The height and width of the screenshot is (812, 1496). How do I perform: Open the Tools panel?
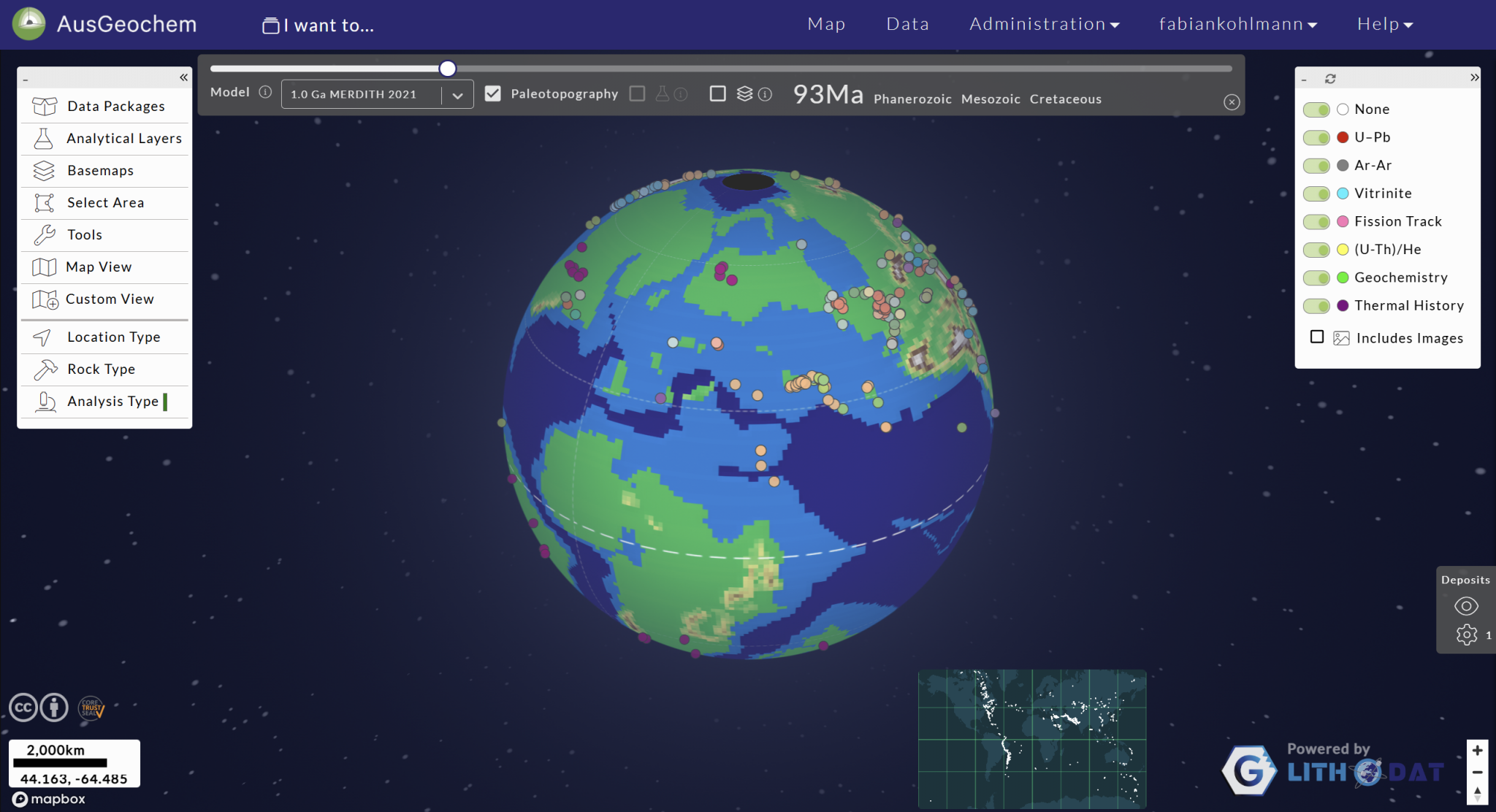[84, 234]
